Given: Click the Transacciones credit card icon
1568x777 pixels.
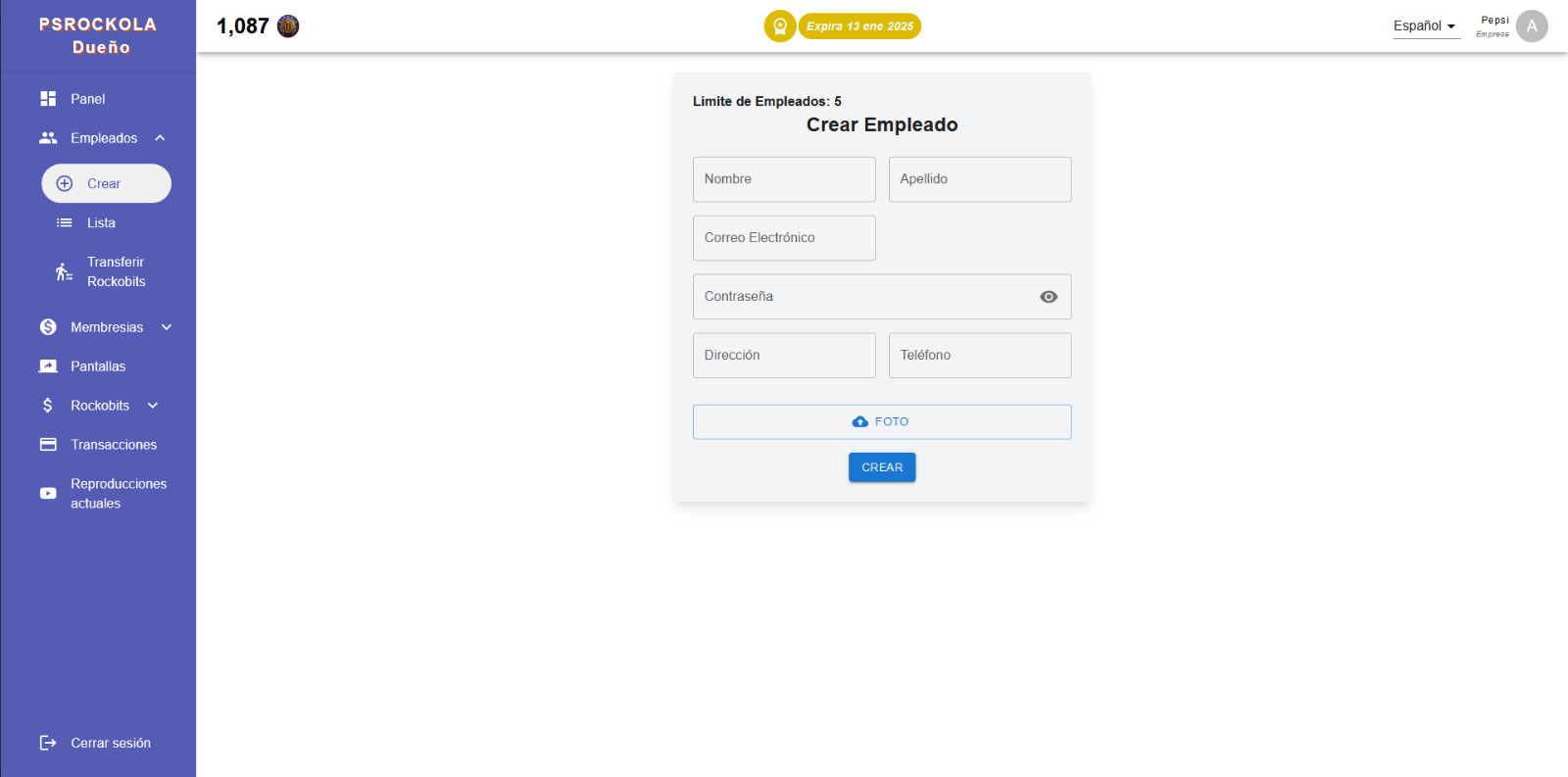Looking at the screenshot, I should tap(48, 445).
